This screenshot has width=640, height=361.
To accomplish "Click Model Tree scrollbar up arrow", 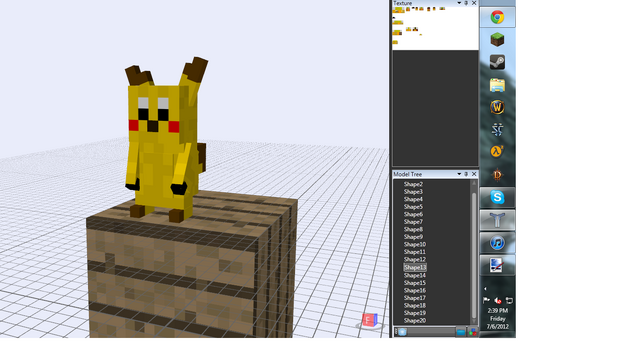I will click(x=474, y=183).
